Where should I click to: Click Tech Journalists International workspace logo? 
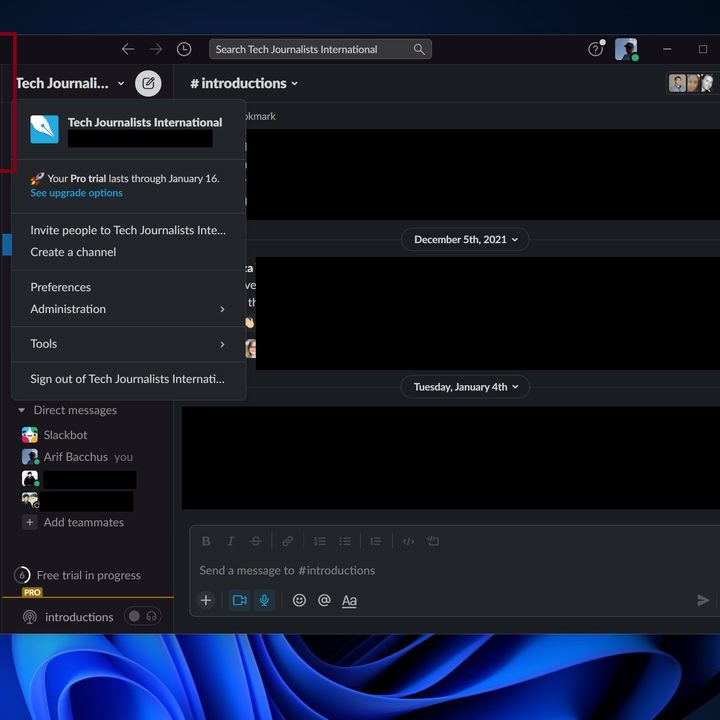pyautogui.click(x=45, y=129)
